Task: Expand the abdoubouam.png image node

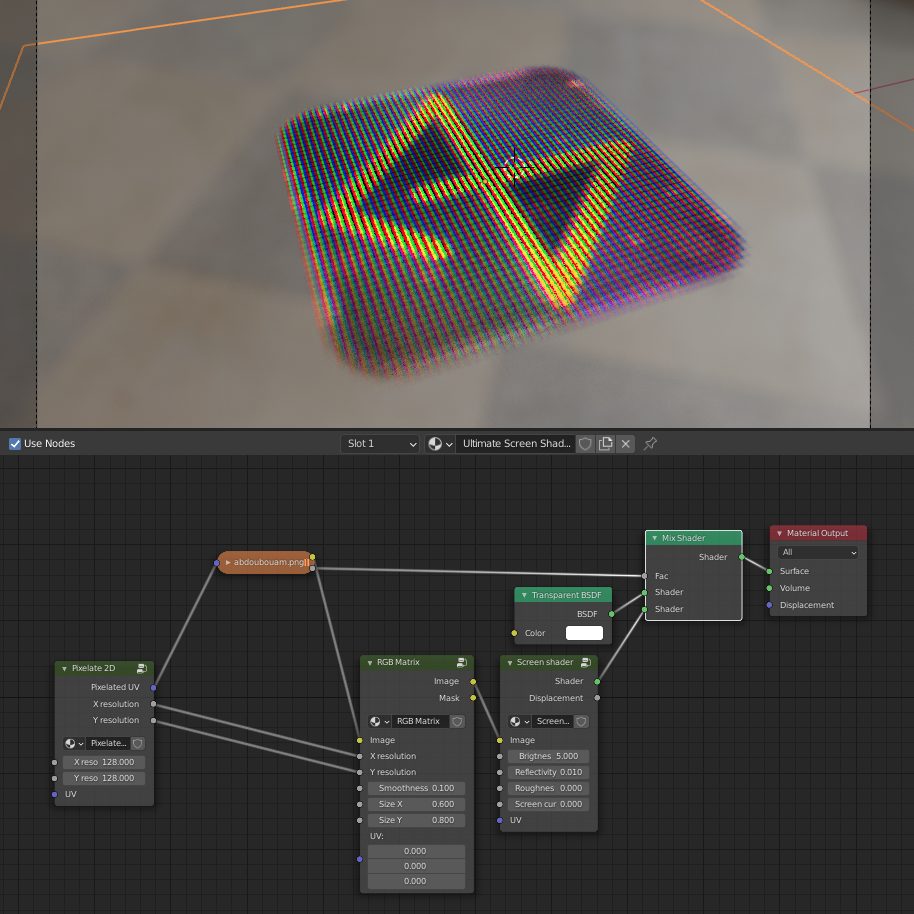Action: pyautogui.click(x=227, y=563)
